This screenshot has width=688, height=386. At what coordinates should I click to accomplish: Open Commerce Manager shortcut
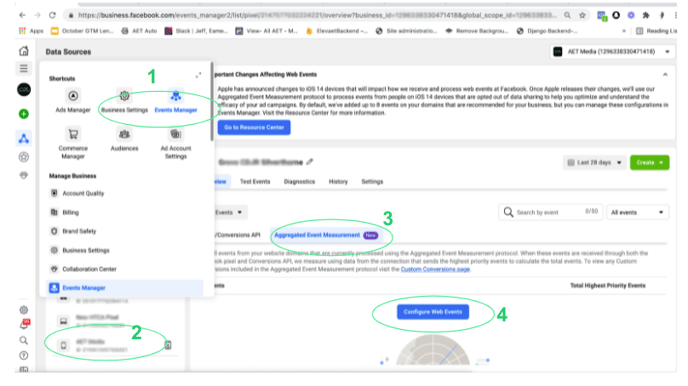click(x=73, y=143)
